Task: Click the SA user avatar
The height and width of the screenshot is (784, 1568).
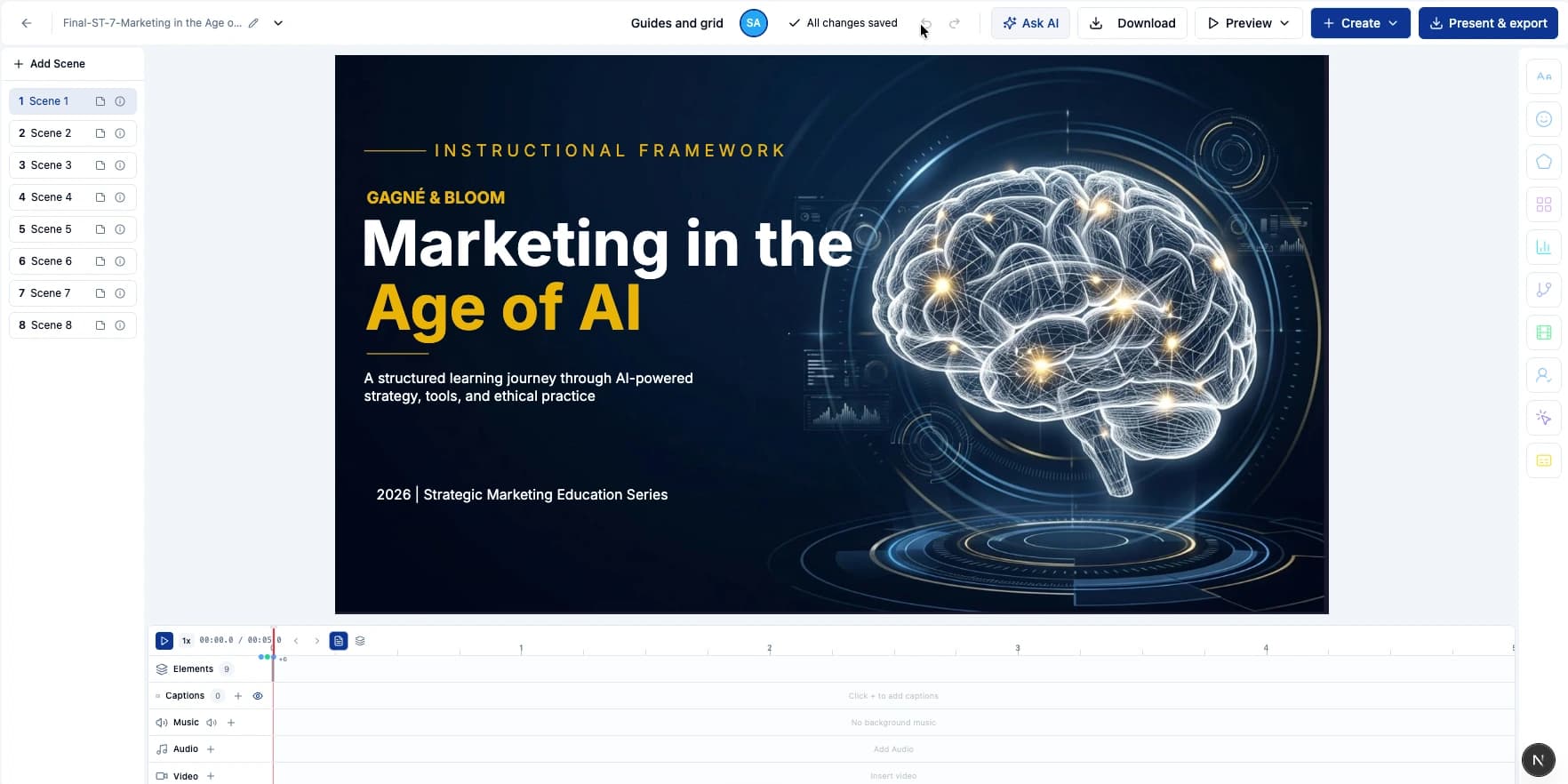Action: point(754,23)
